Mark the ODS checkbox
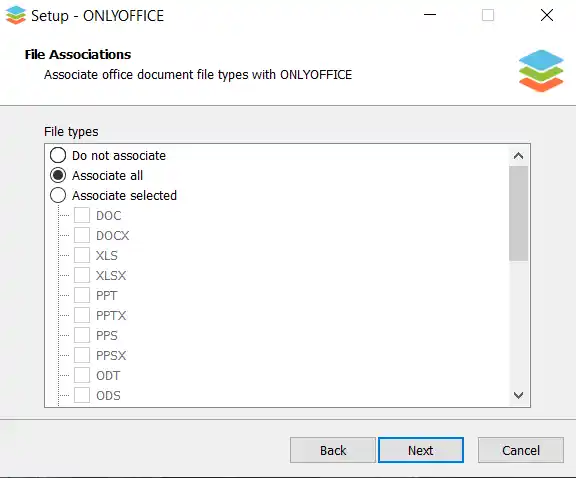576x478 pixels. click(x=82, y=395)
